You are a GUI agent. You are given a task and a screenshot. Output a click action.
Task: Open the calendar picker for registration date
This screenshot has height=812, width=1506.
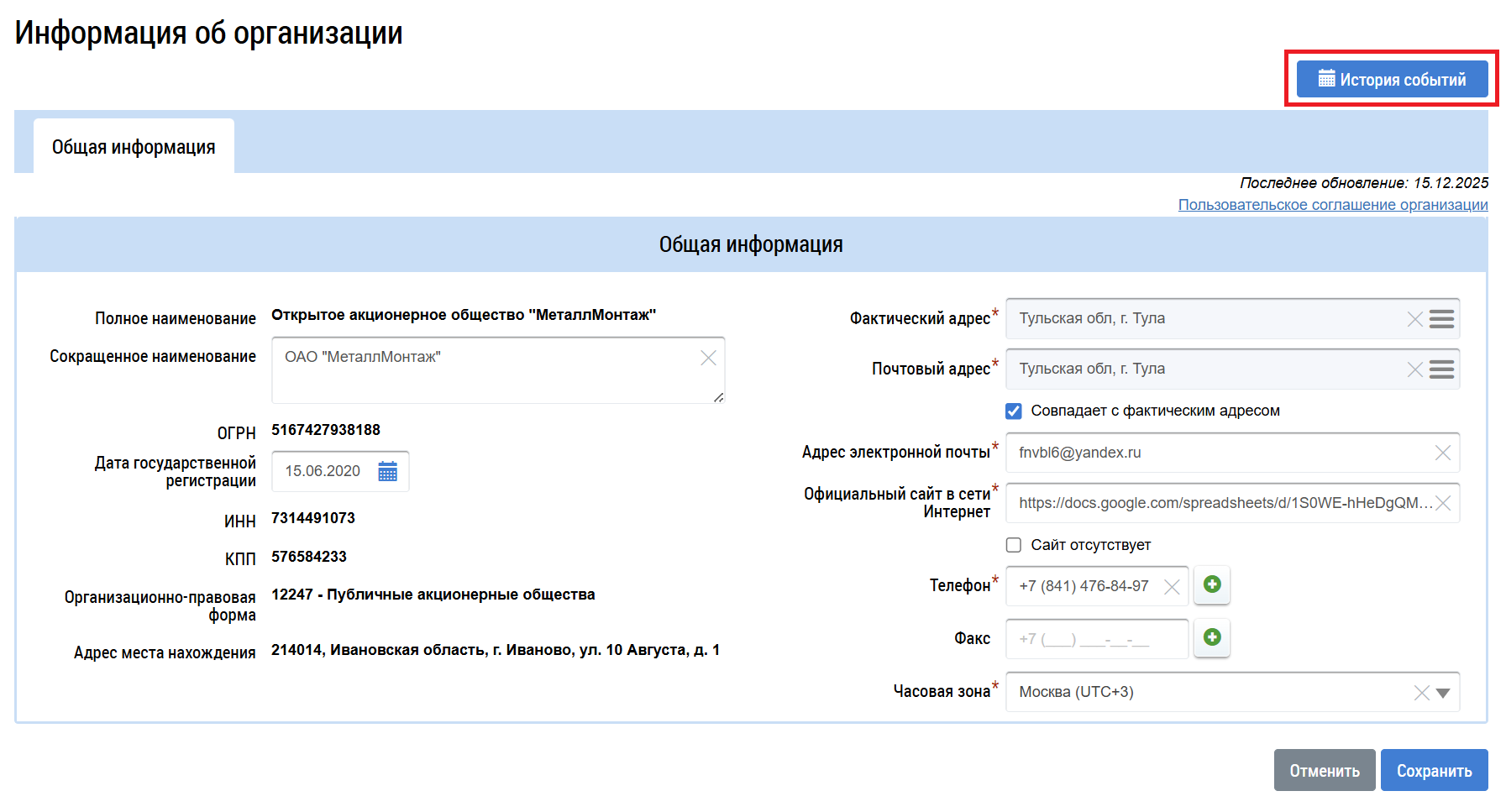coord(387,471)
